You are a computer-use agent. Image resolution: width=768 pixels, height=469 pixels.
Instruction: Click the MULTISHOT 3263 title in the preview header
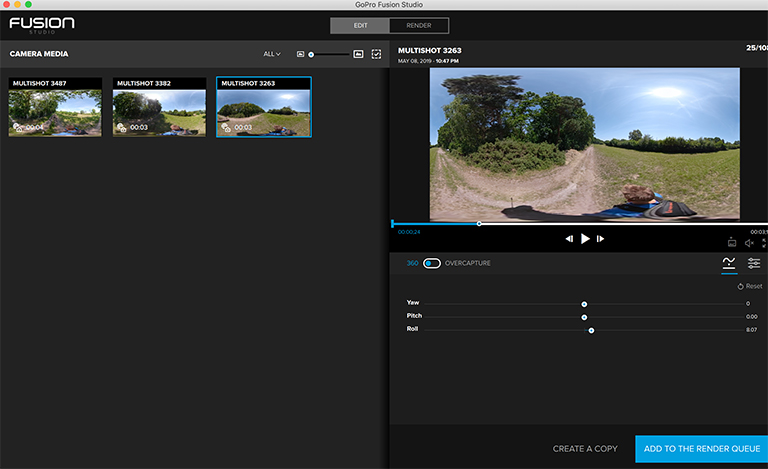(430, 50)
